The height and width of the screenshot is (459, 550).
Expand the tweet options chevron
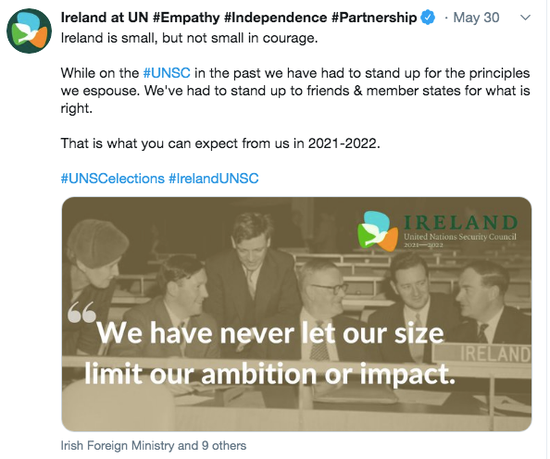pyautogui.click(x=525, y=18)
